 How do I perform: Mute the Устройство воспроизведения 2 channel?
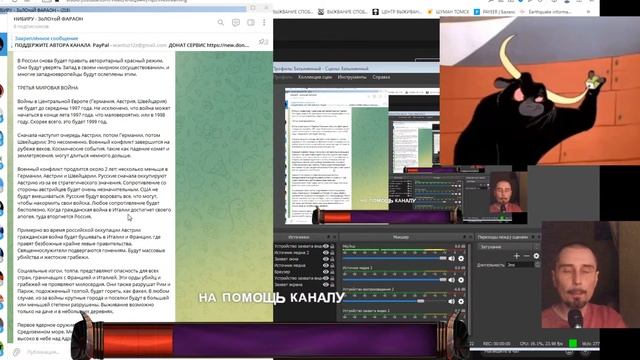click(x=452, y=301)
